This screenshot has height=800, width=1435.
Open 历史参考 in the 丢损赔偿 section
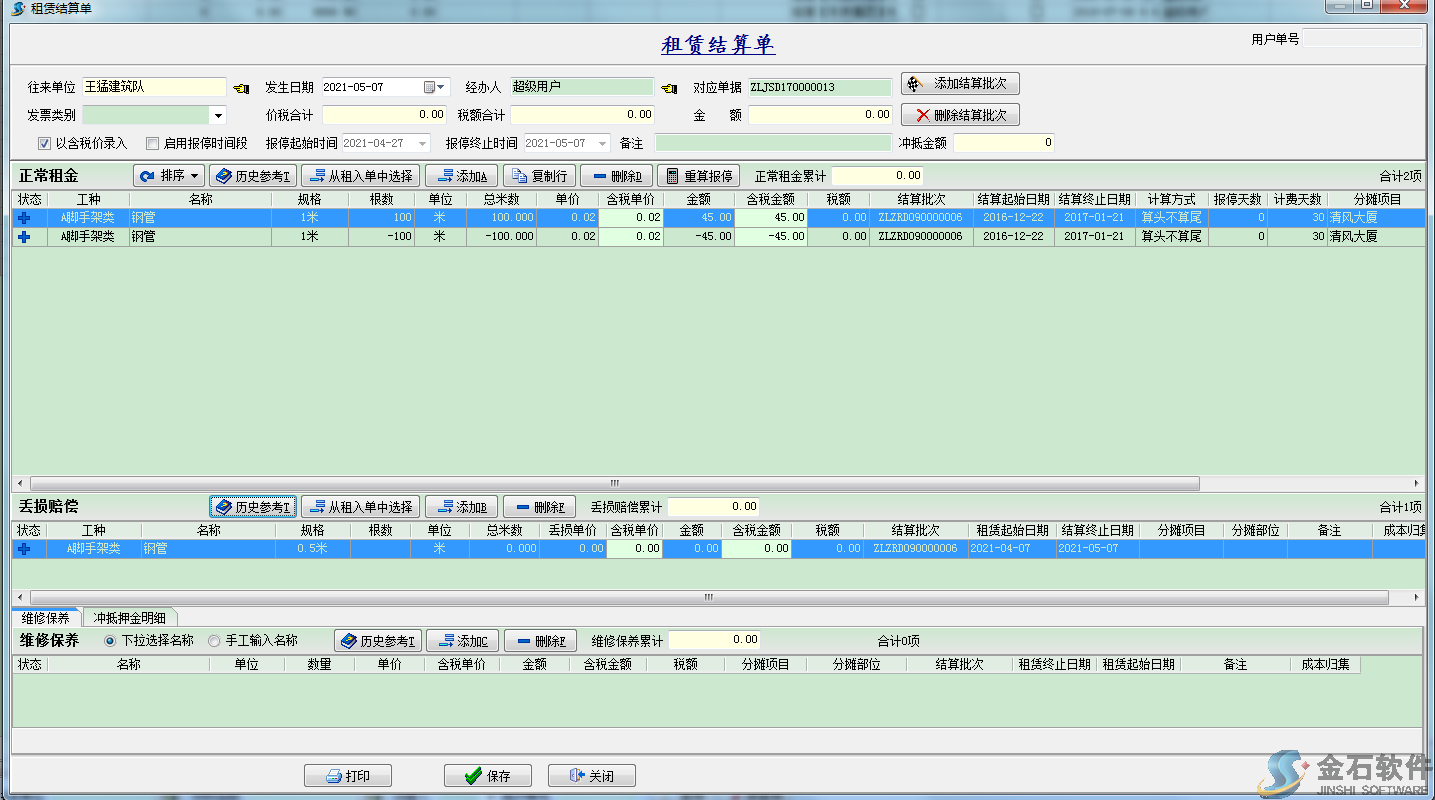click(252, 507)
